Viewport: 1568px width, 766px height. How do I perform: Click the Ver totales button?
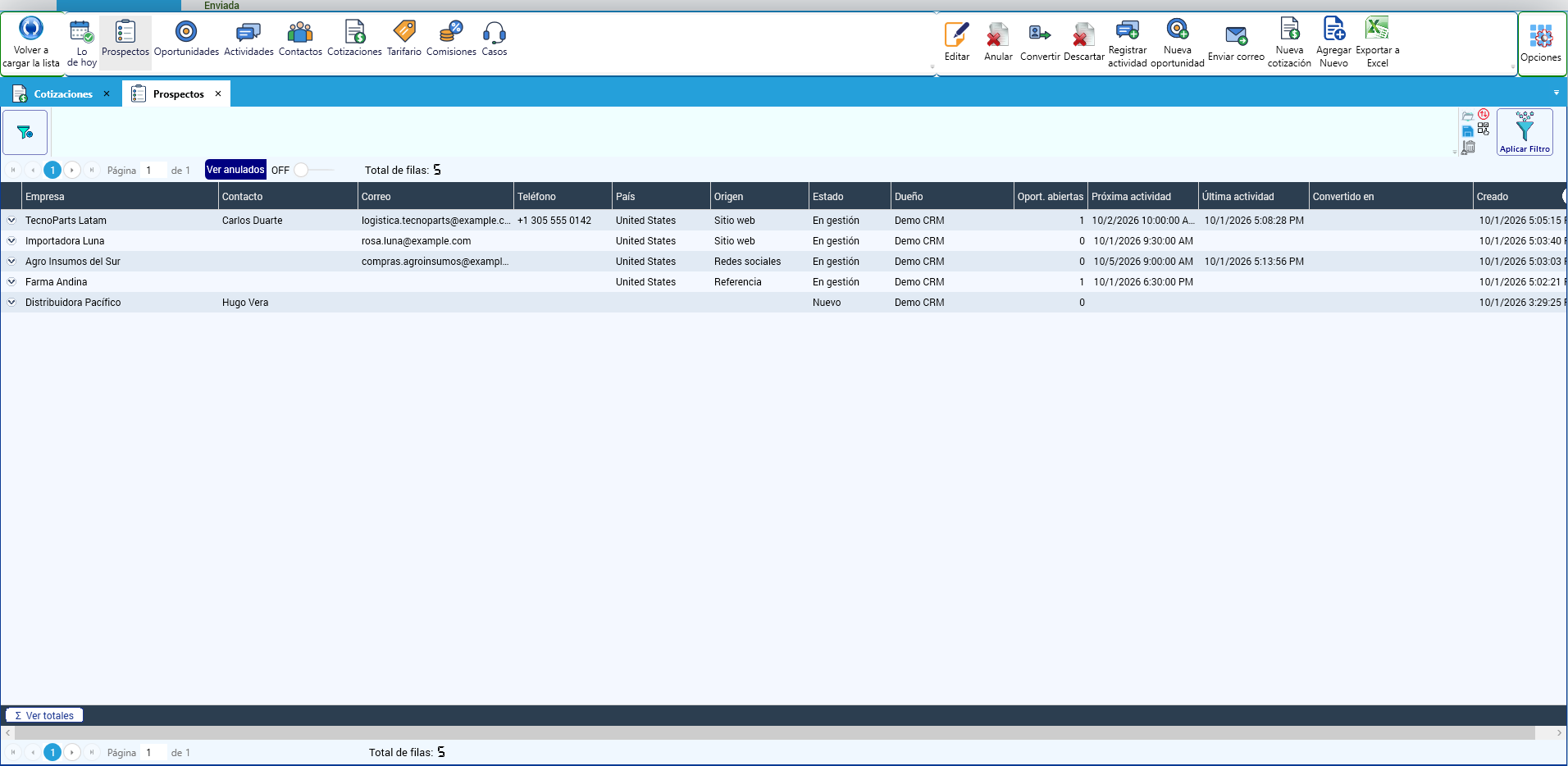[44, 715]
